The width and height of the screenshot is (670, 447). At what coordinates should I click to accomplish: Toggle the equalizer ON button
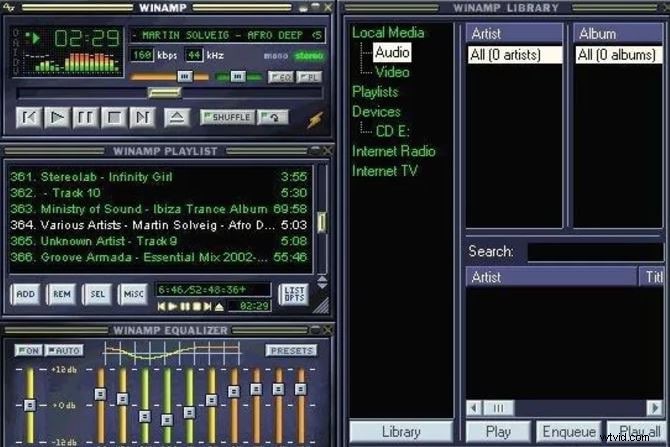(x=28, y=350)
